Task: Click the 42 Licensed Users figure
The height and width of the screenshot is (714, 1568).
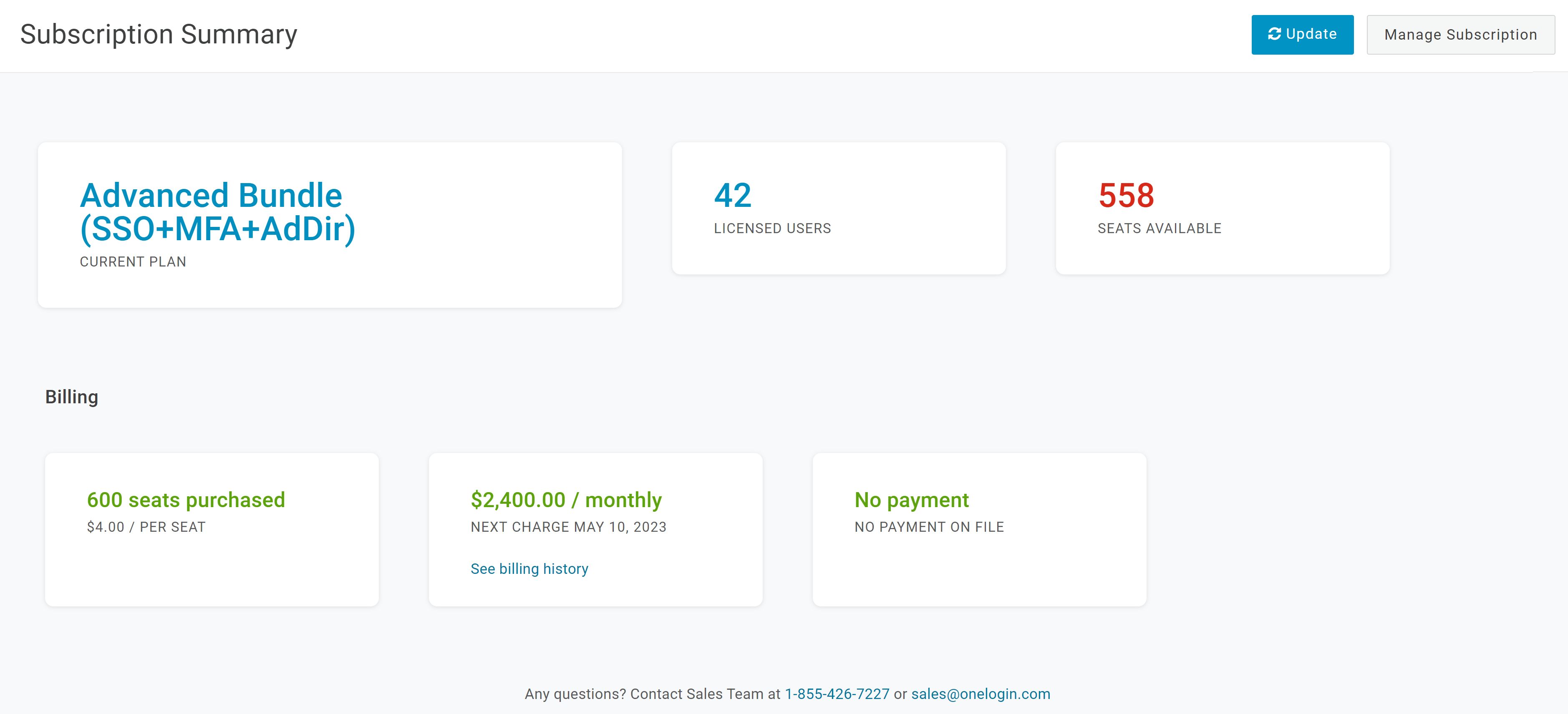Action: (732, 195)
